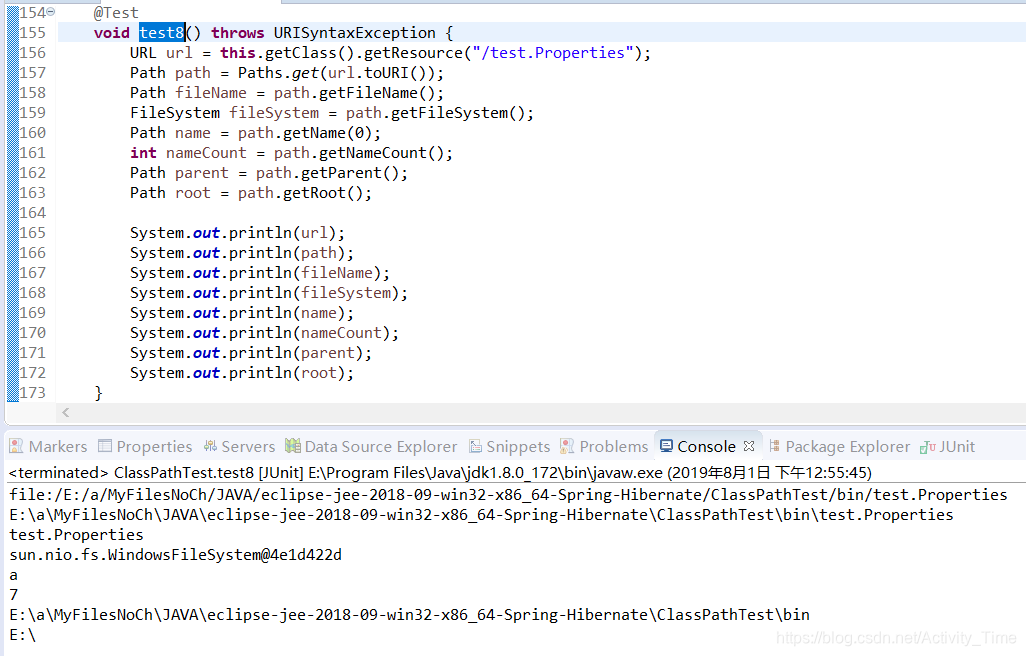
Task: Click line number 165 in the gutter
Action: 32,233
